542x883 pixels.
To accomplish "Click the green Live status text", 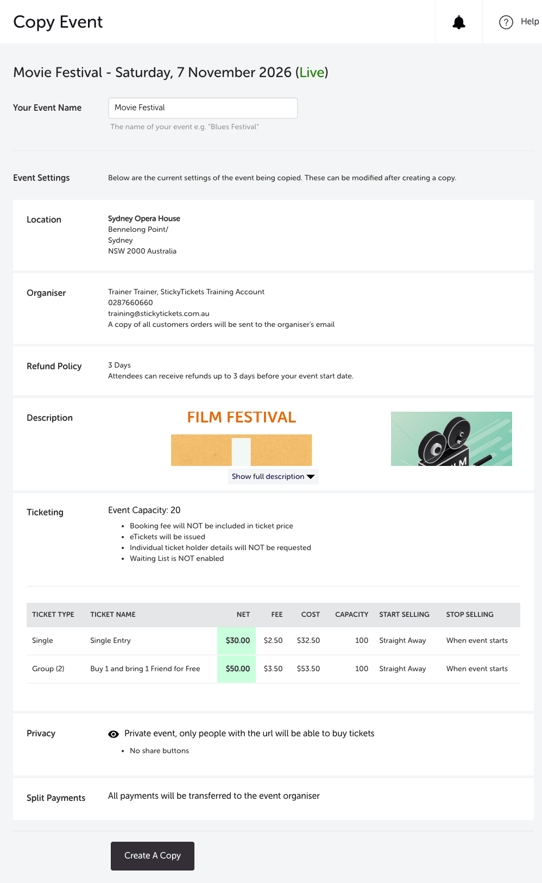I will click(312, 73).
